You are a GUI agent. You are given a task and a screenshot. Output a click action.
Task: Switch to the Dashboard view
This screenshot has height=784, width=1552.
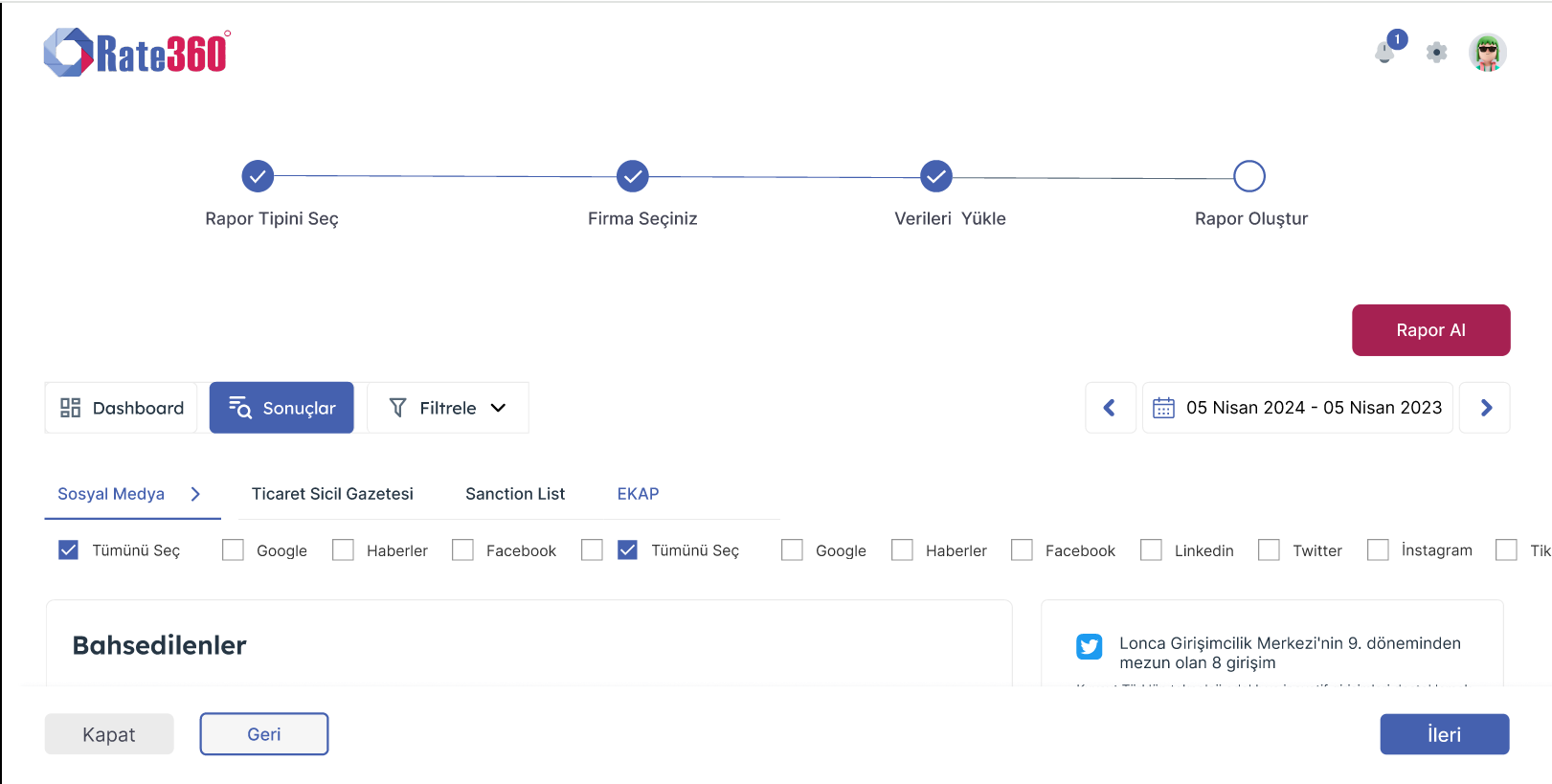122,408
